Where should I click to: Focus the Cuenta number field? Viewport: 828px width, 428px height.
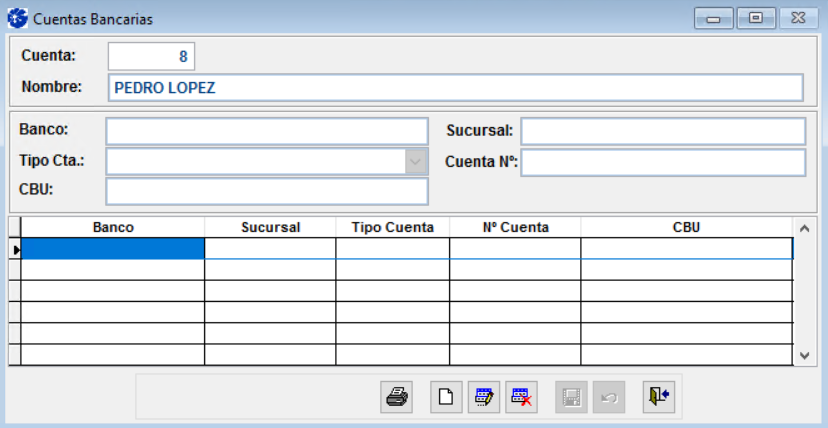coord(151,56)
